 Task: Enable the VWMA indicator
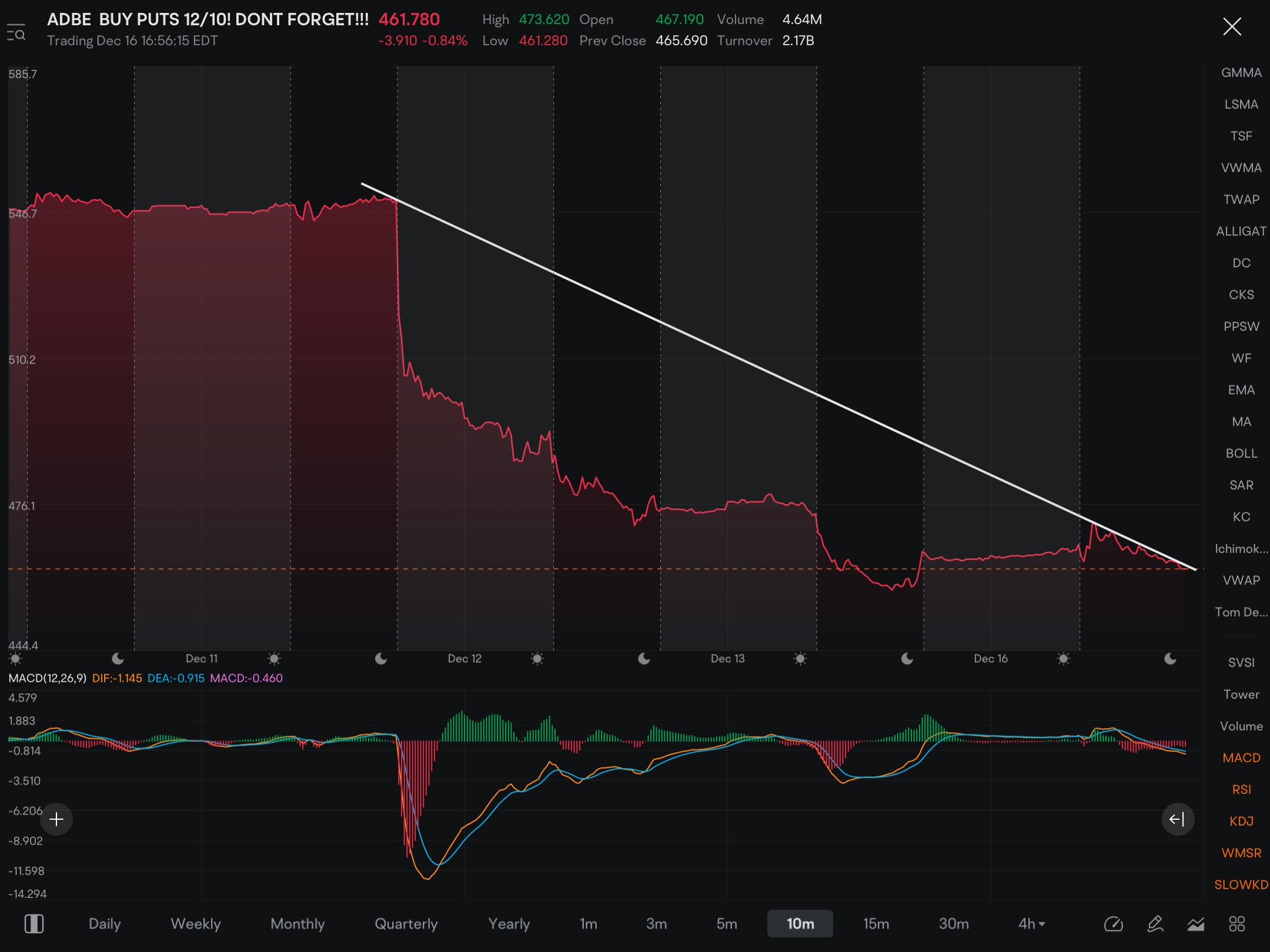(1241, 168)
